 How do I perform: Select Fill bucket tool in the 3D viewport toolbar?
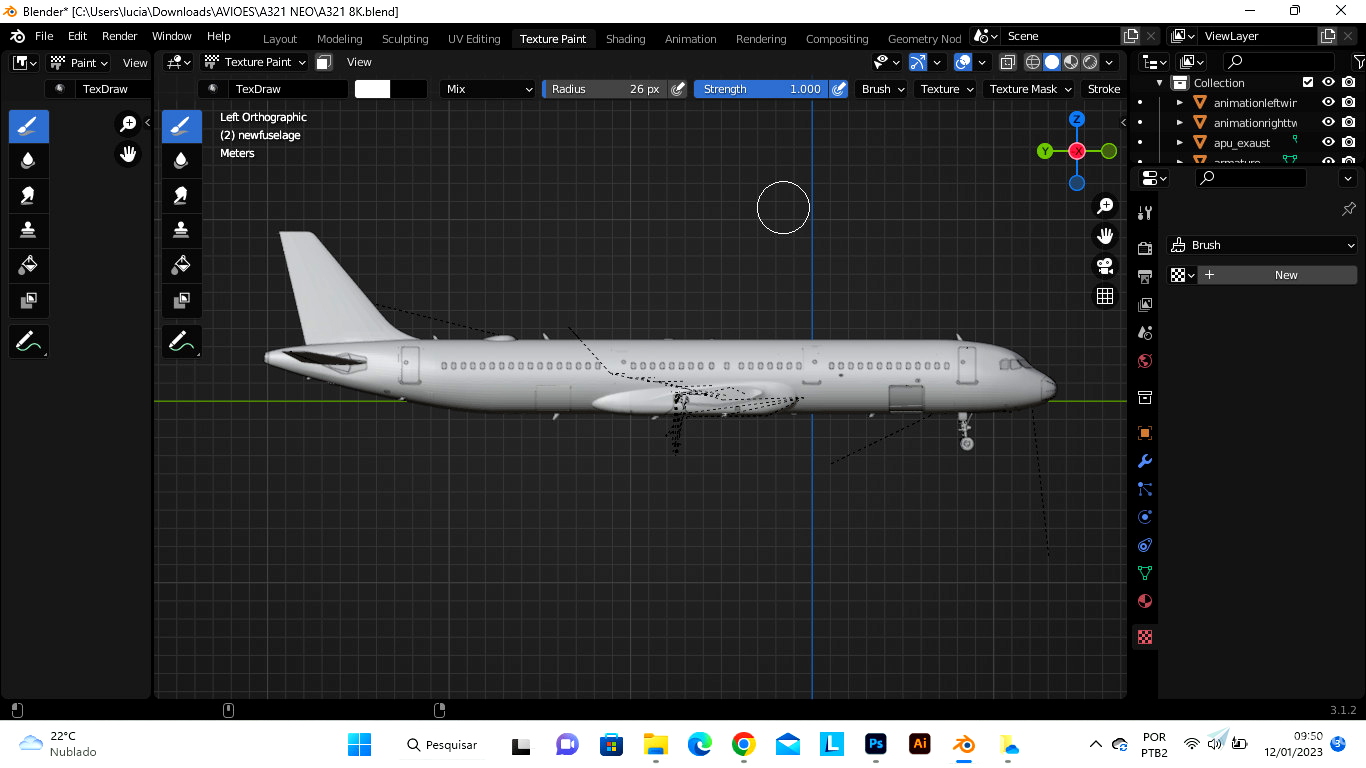pos(181,265)
